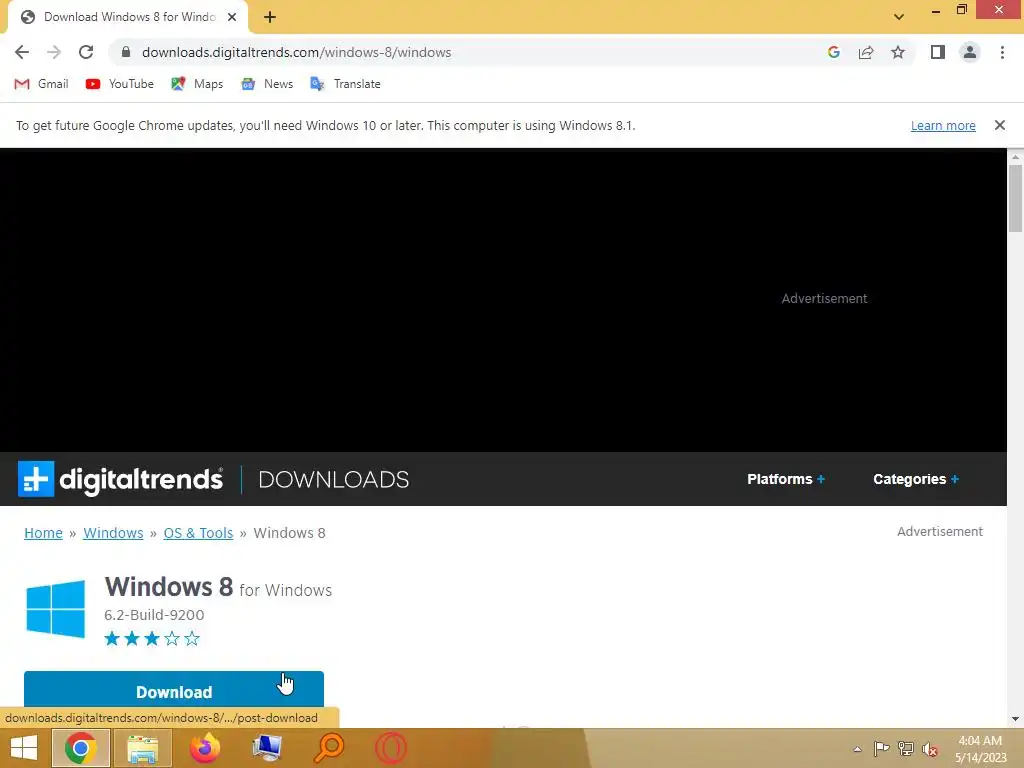Click the forward navigation arrow

(x=54, y=52)
